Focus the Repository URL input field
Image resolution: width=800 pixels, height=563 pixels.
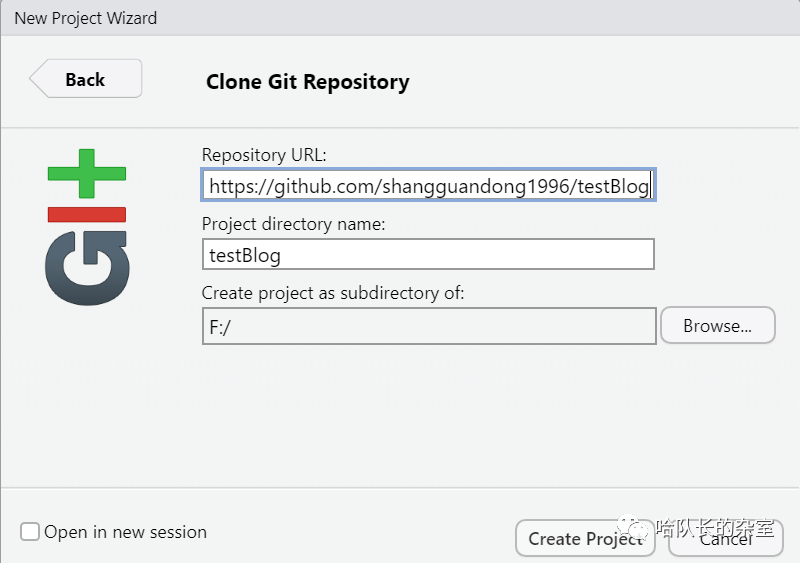click(x=429, y=185)
